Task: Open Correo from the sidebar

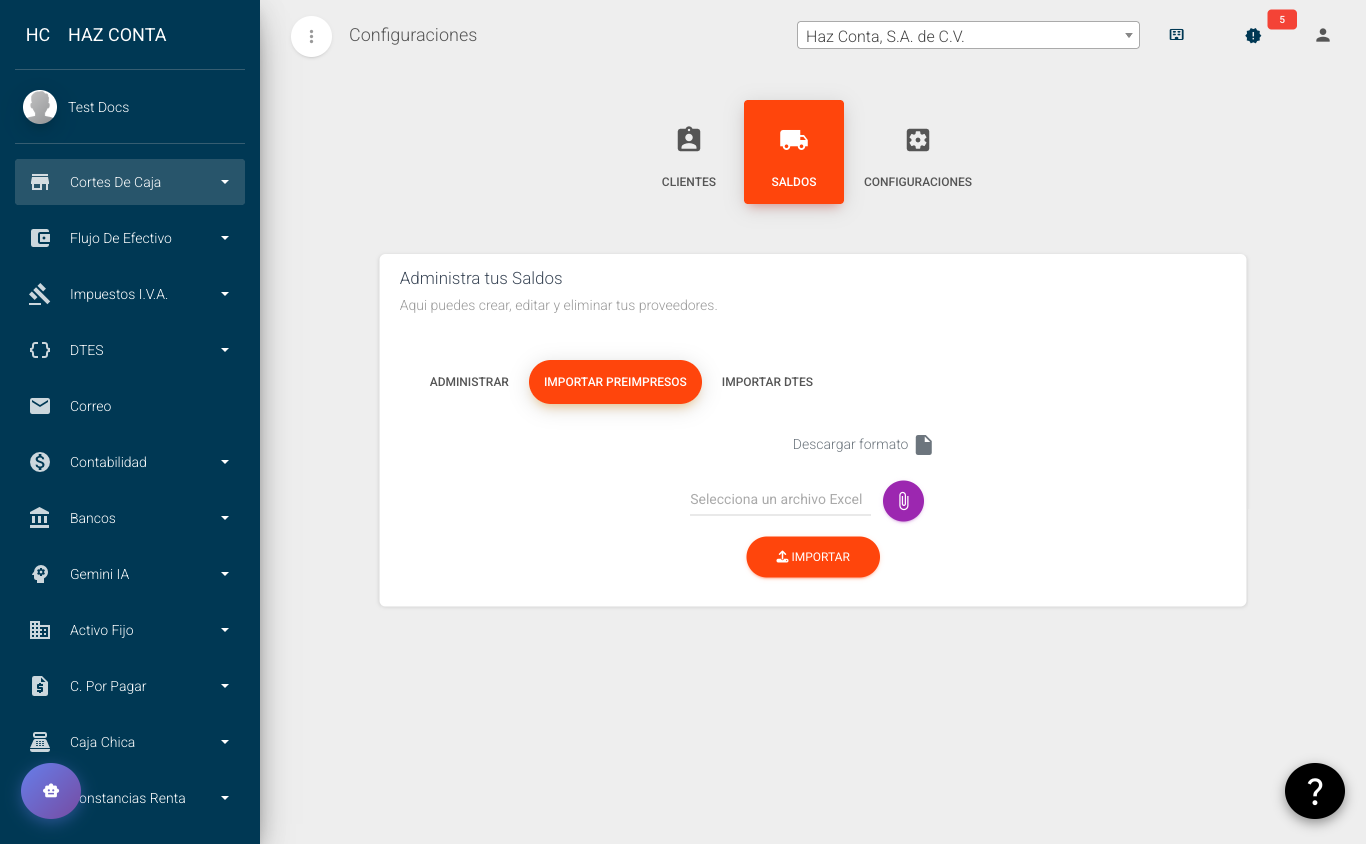Action: [90, 406]
